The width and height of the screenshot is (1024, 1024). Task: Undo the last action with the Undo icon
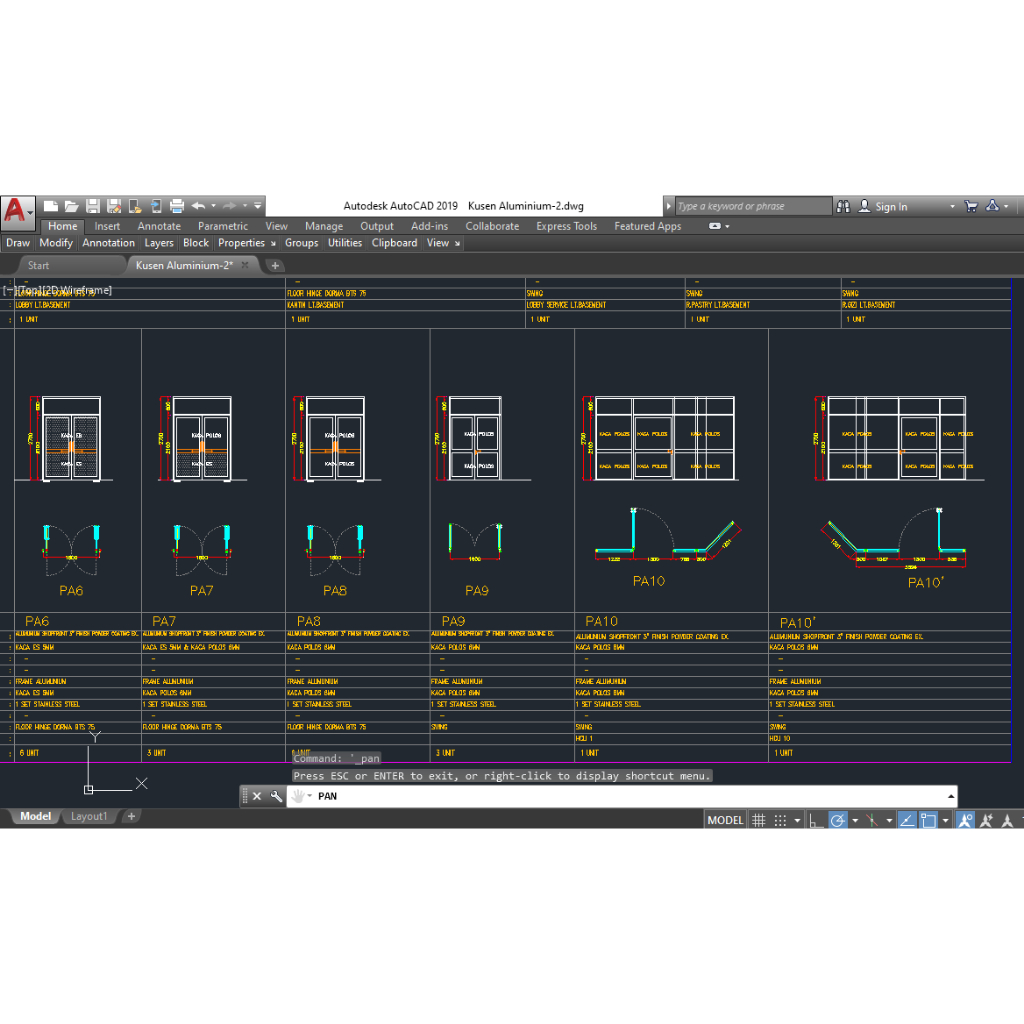pyautogui.click(x=197, y=205)
